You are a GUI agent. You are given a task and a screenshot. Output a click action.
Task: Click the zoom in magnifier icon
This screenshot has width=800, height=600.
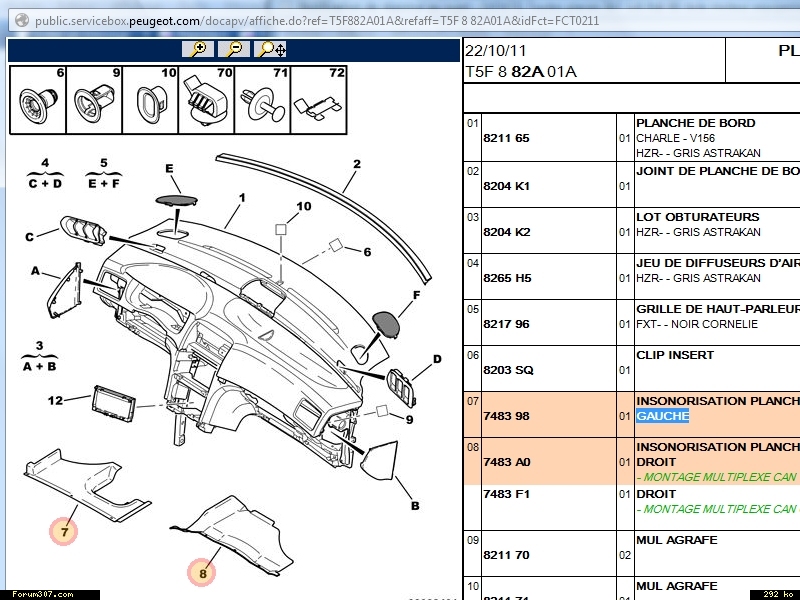click(x=198, y=48)
